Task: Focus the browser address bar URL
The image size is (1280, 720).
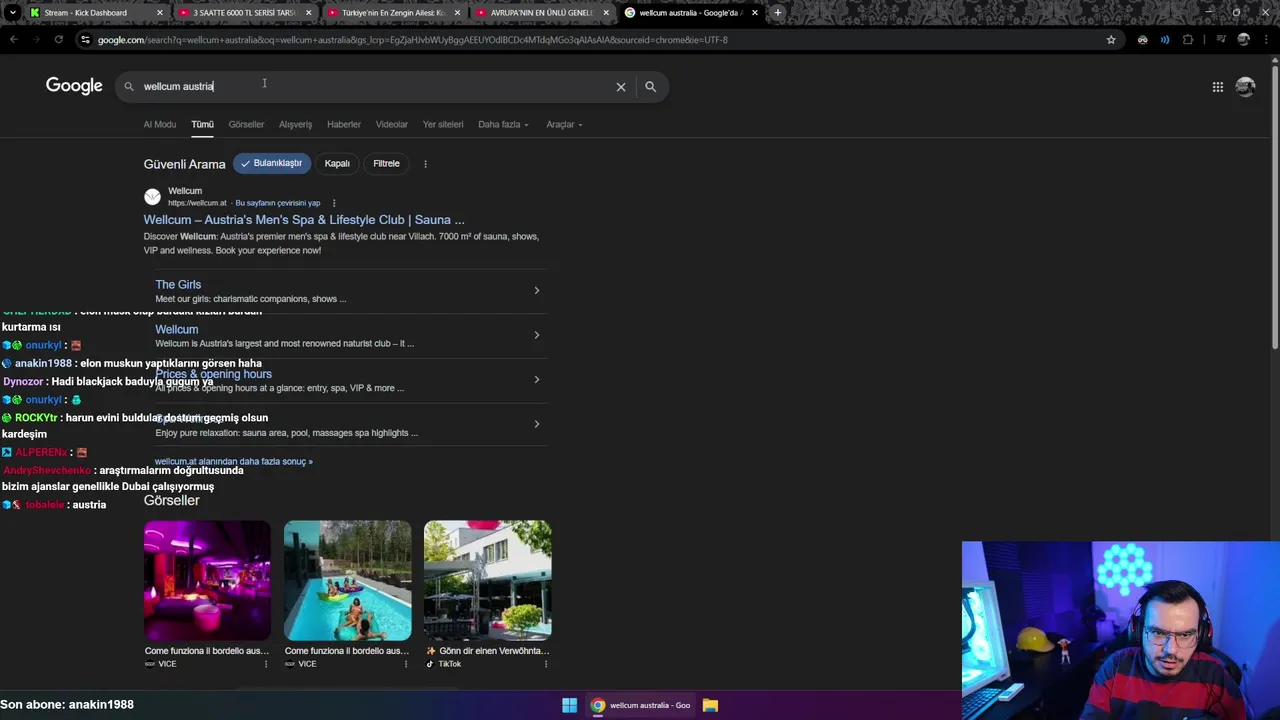Action: [412, 40]
